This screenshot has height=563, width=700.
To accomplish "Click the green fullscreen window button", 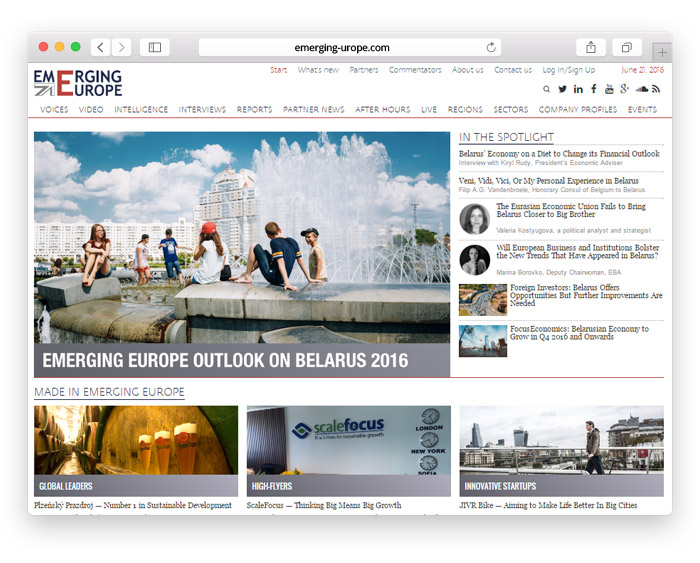I will [x=75, y=46].
